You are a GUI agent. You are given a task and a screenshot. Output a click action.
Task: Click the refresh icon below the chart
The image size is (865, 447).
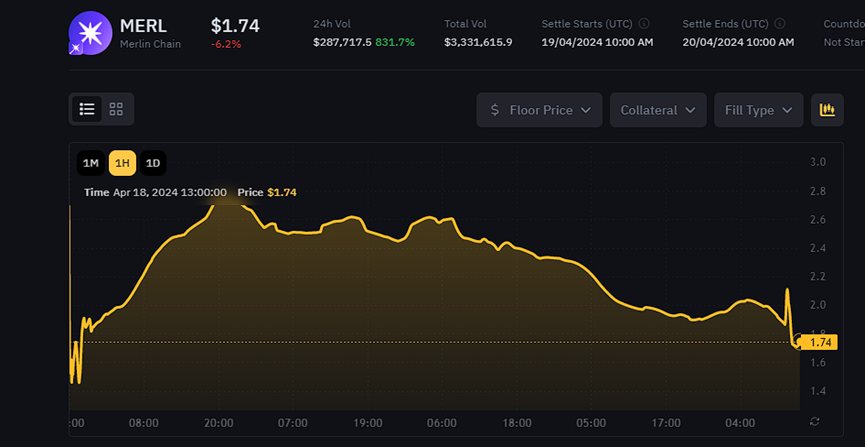pos(816,421)
